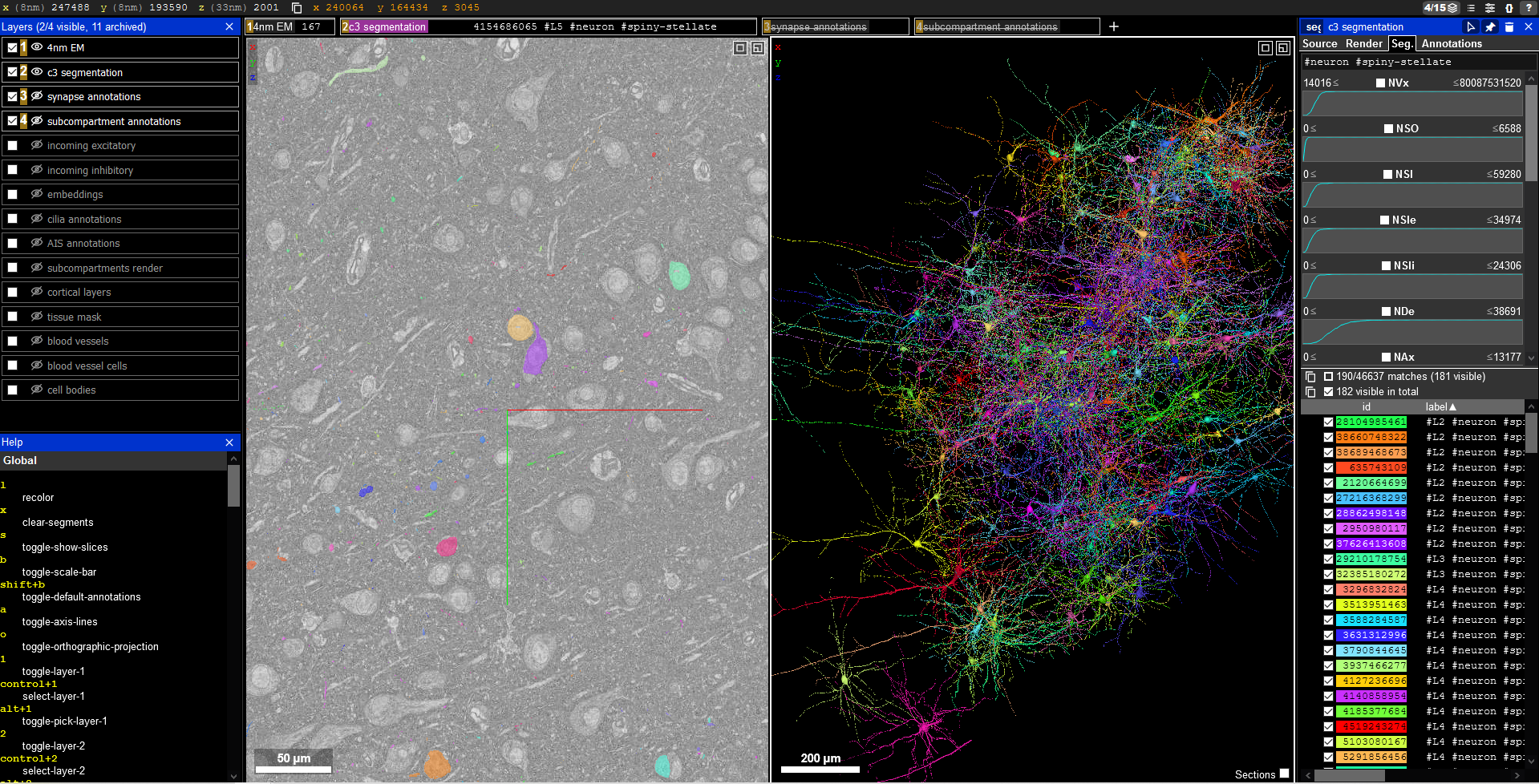Click the NVx histogram range slider
This screenshot has height=784, width=1539.
pyautogui.click(x=1412, y=104)
